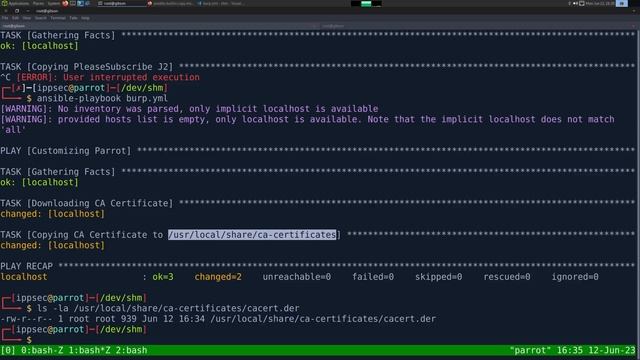This screenshot has width=640, height=360.
Task: Click the tmux '"parrot" 16:35 12-Jun-23' status text
Action: point(572,351)
